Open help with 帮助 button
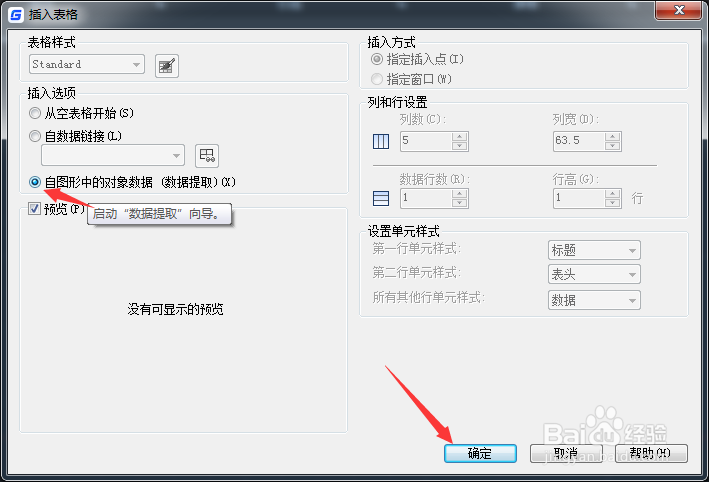709x482 pixels. (x=651, y=453)
